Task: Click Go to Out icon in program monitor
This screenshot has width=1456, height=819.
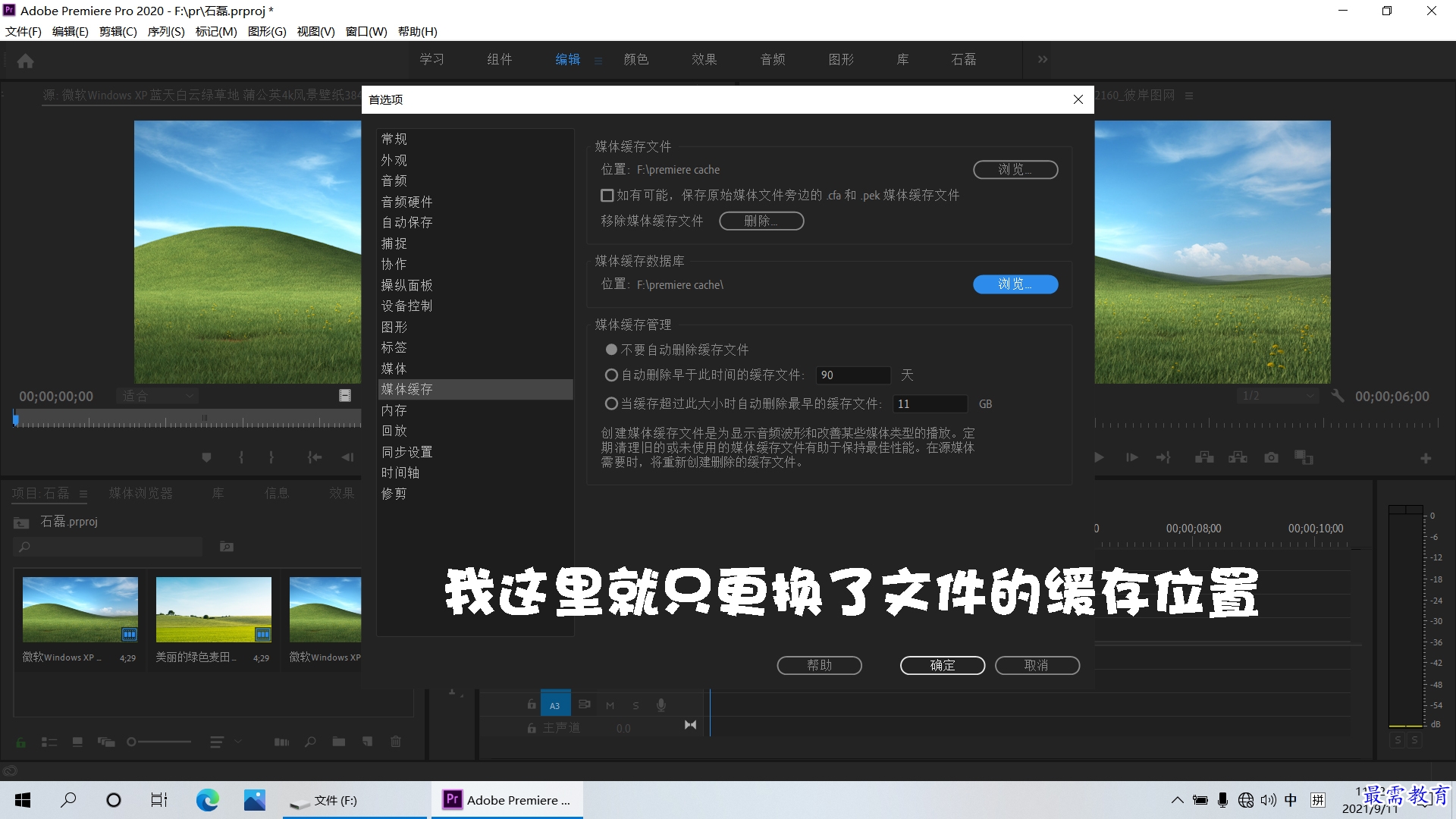Action: pyautogui.click(x=1163, y=457)
